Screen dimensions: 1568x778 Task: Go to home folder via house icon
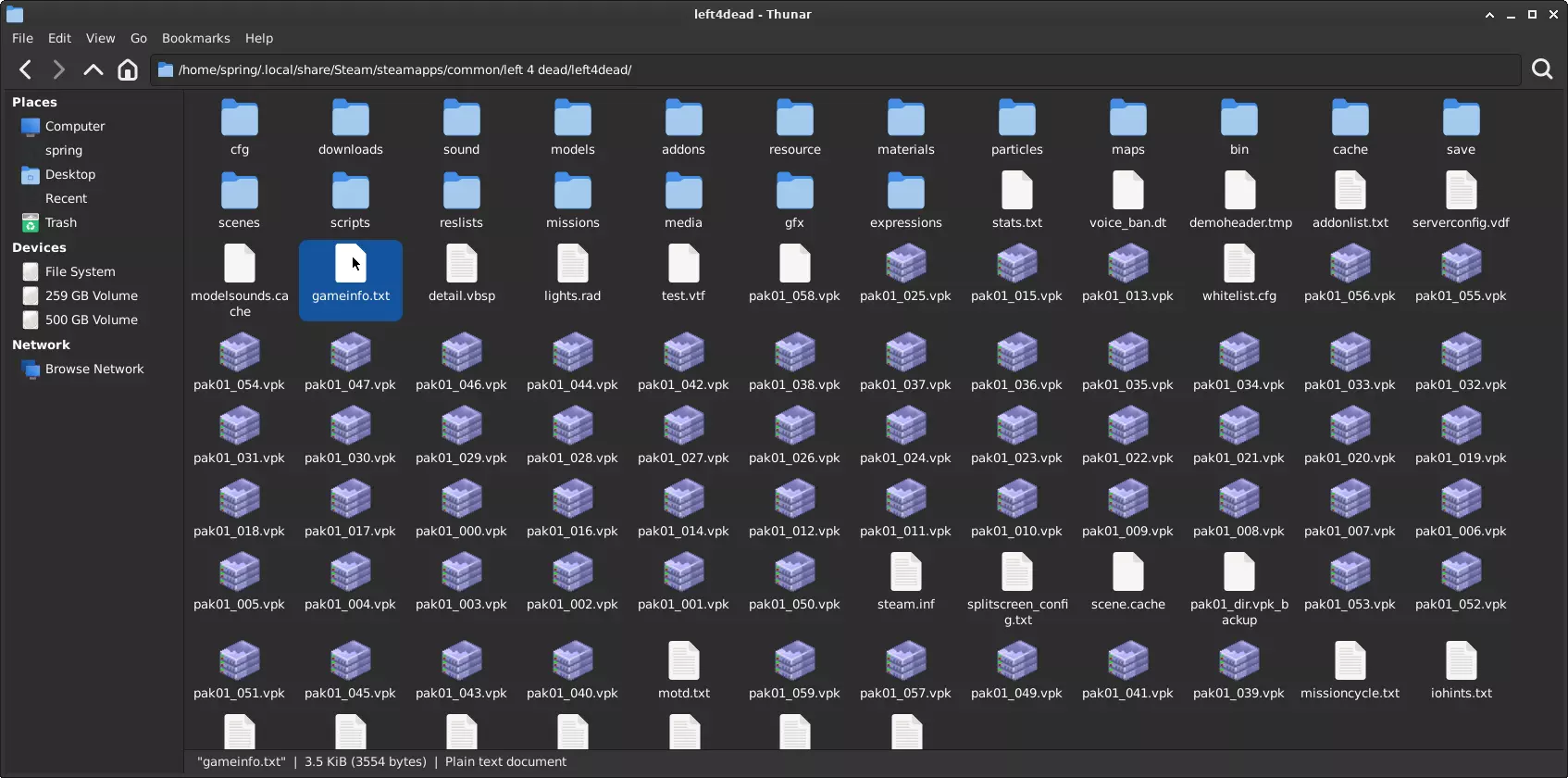[x=128, y=69]
